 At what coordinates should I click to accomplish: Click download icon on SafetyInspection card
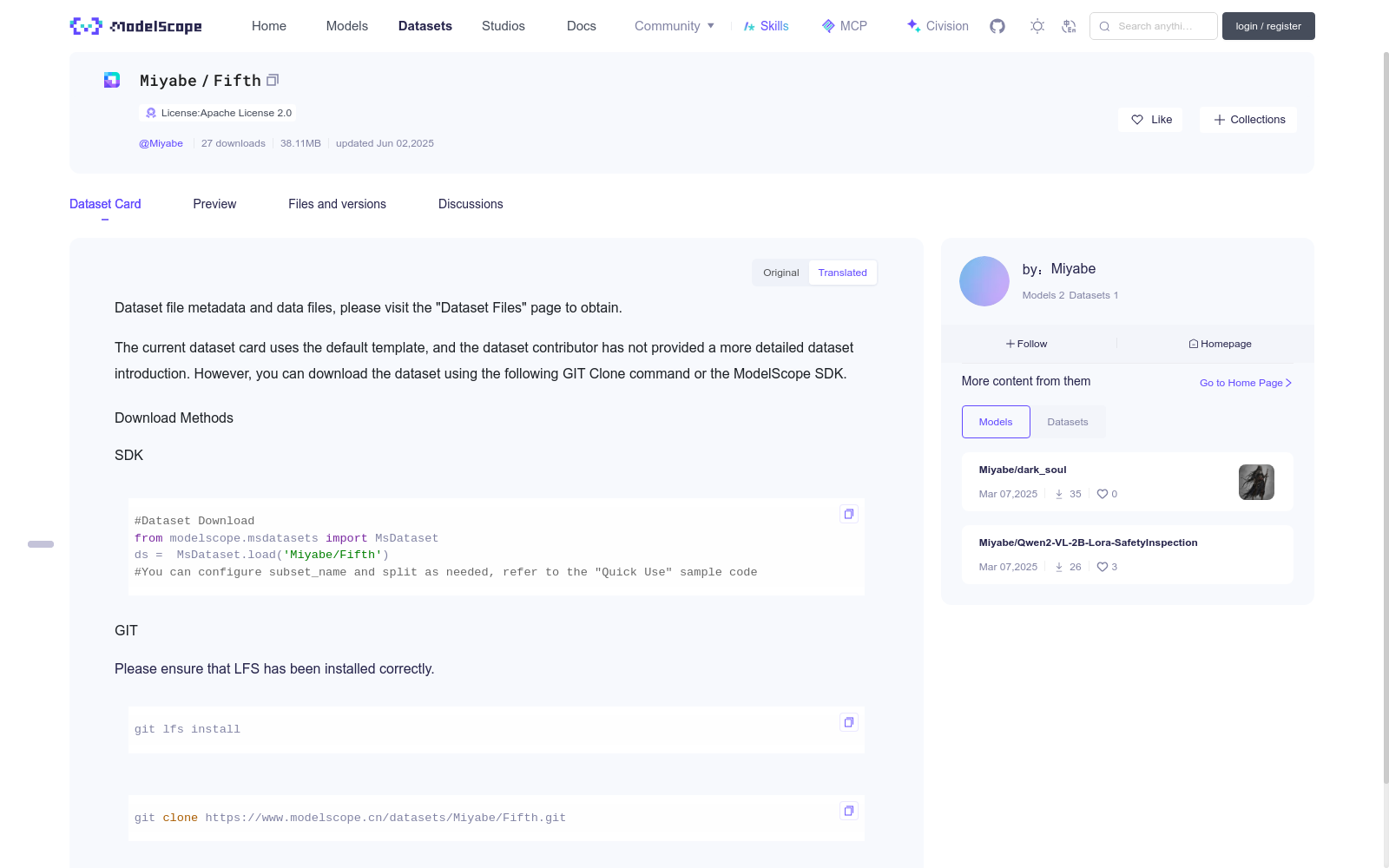pyautogui.click(x=1059, y=567)
